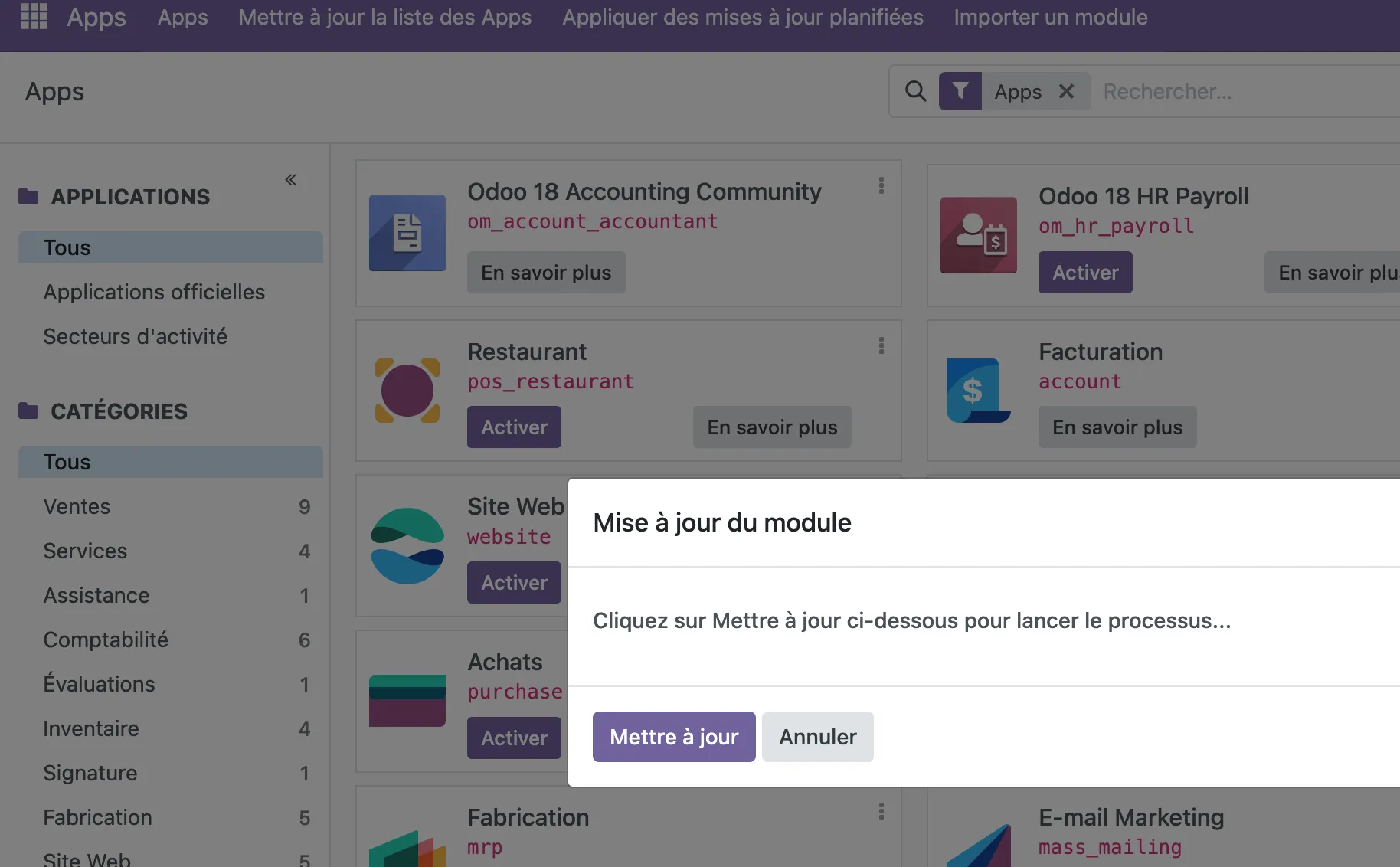The height and width of the screenshot is (867, 1400).
Task: Click the CATÉGORIES folder icon
Action: [28, 411]
